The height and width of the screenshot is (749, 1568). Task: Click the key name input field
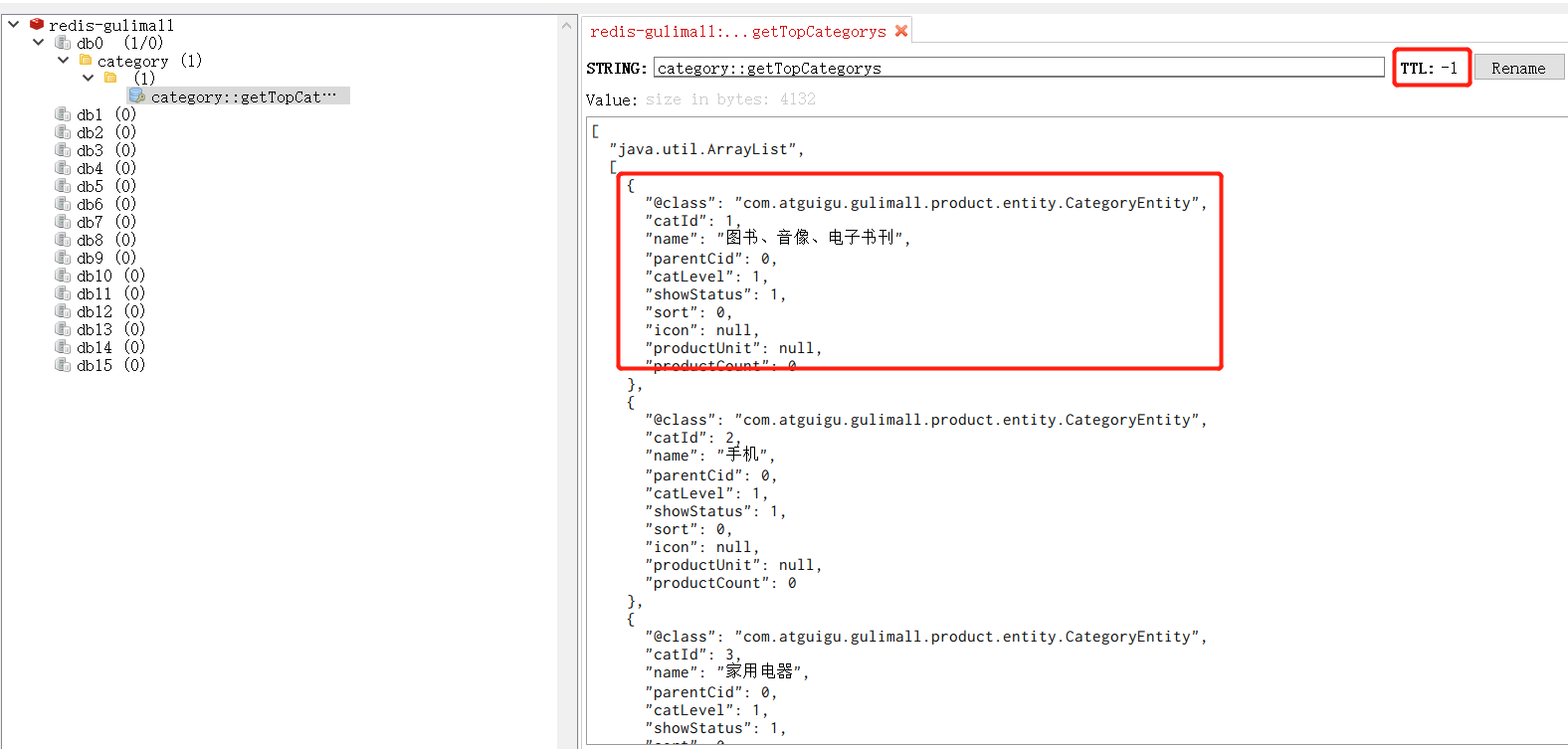pyautogui.click(x=1019, y=68)
